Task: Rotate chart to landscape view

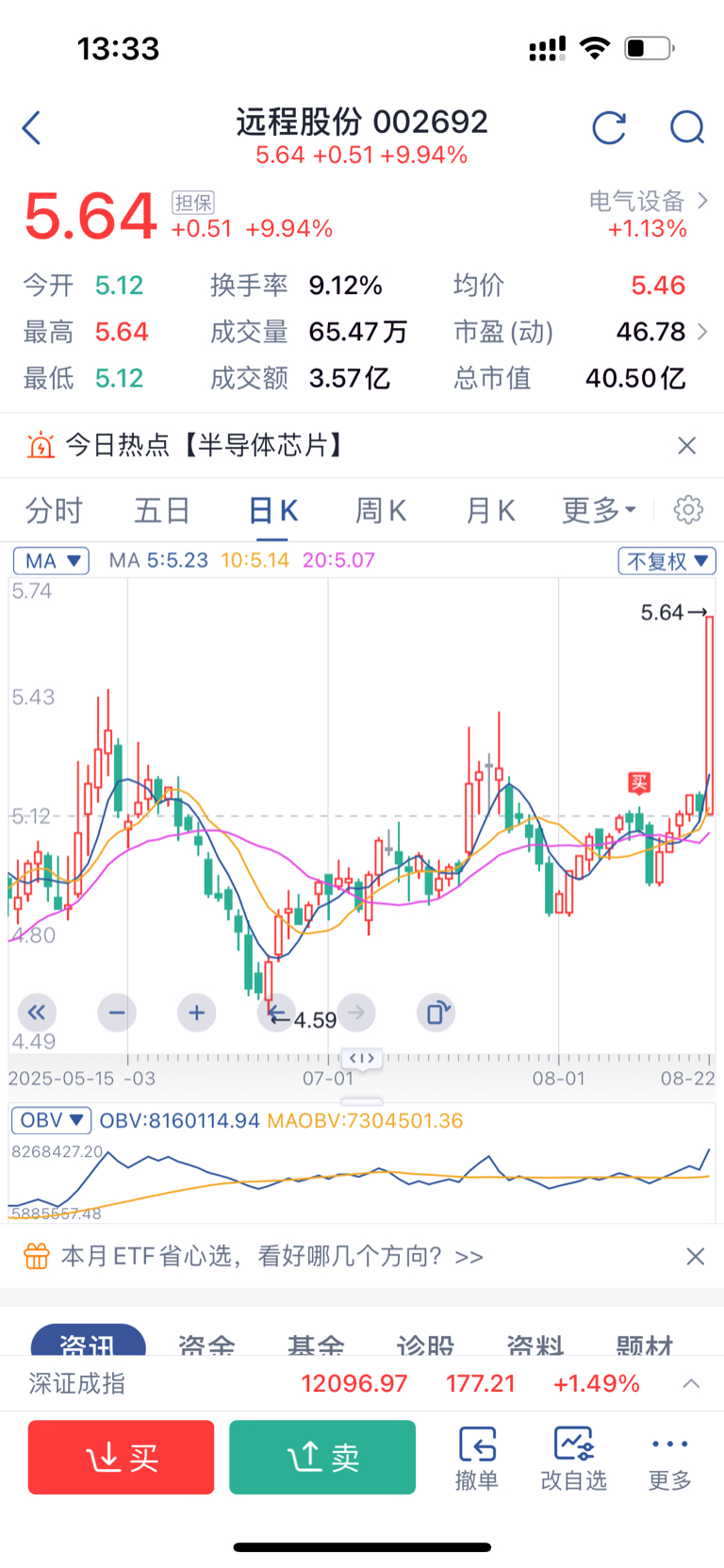Action: (436, 1013)
